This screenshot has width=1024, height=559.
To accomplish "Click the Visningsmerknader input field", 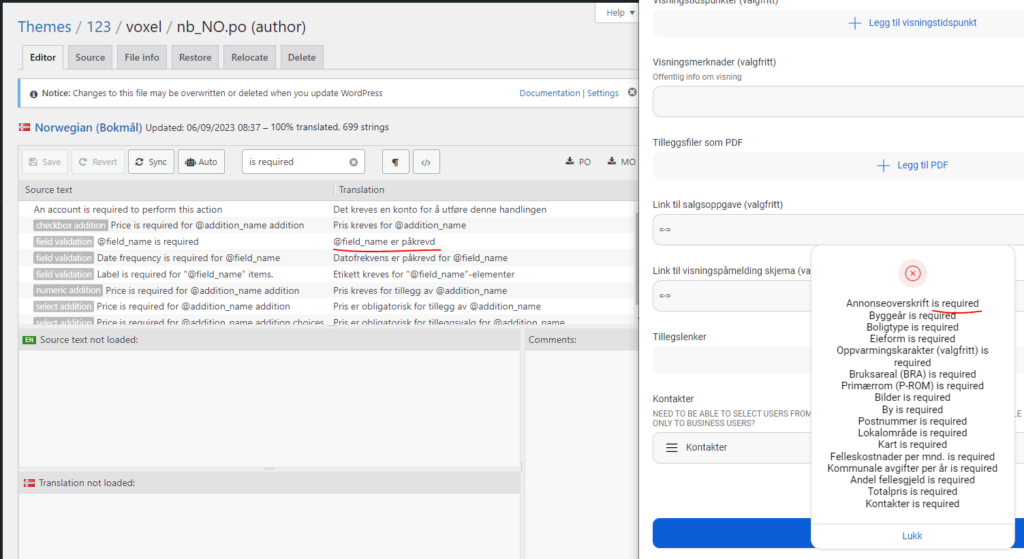I will 838,102.
